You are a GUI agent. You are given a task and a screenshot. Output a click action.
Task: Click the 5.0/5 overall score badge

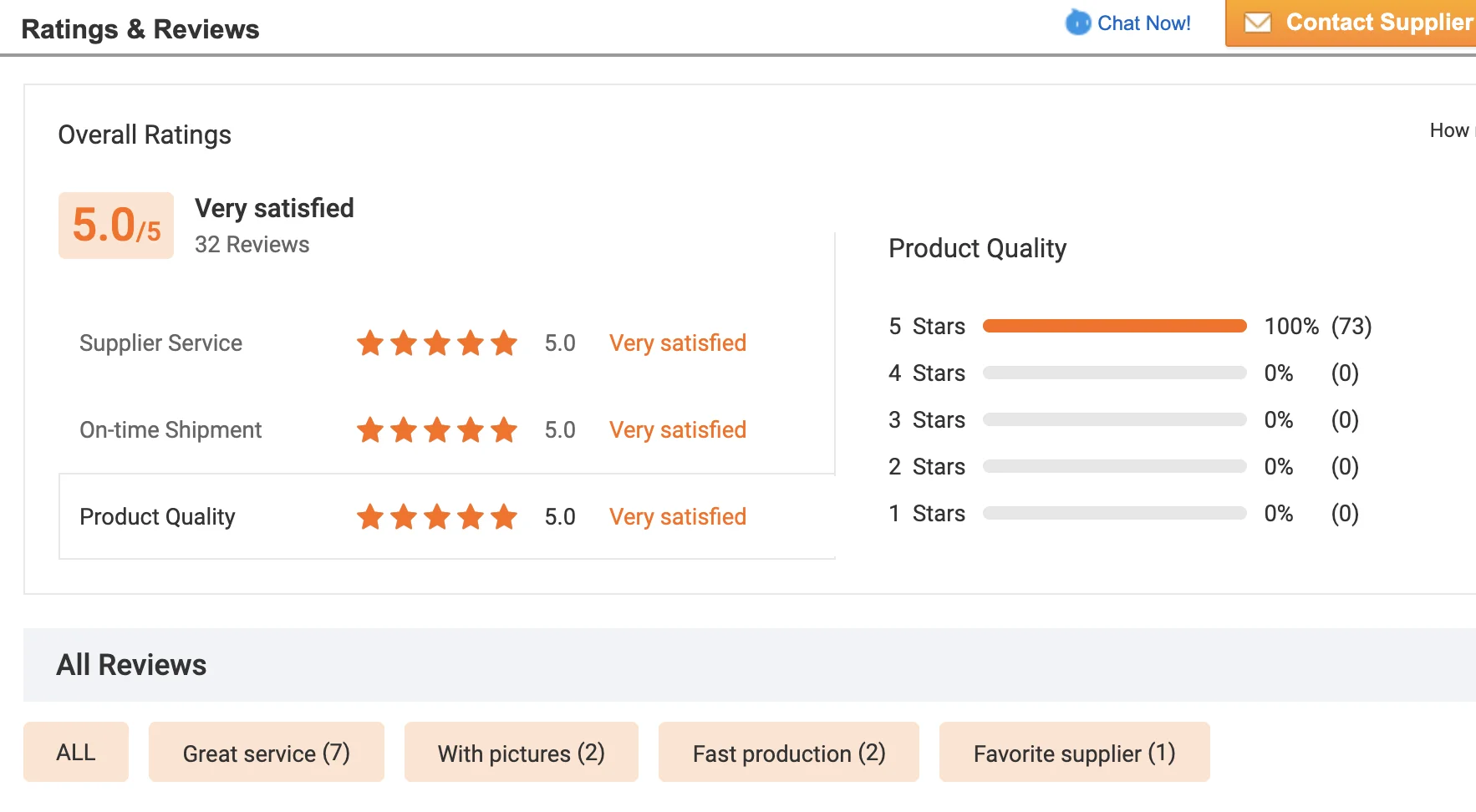116,226
